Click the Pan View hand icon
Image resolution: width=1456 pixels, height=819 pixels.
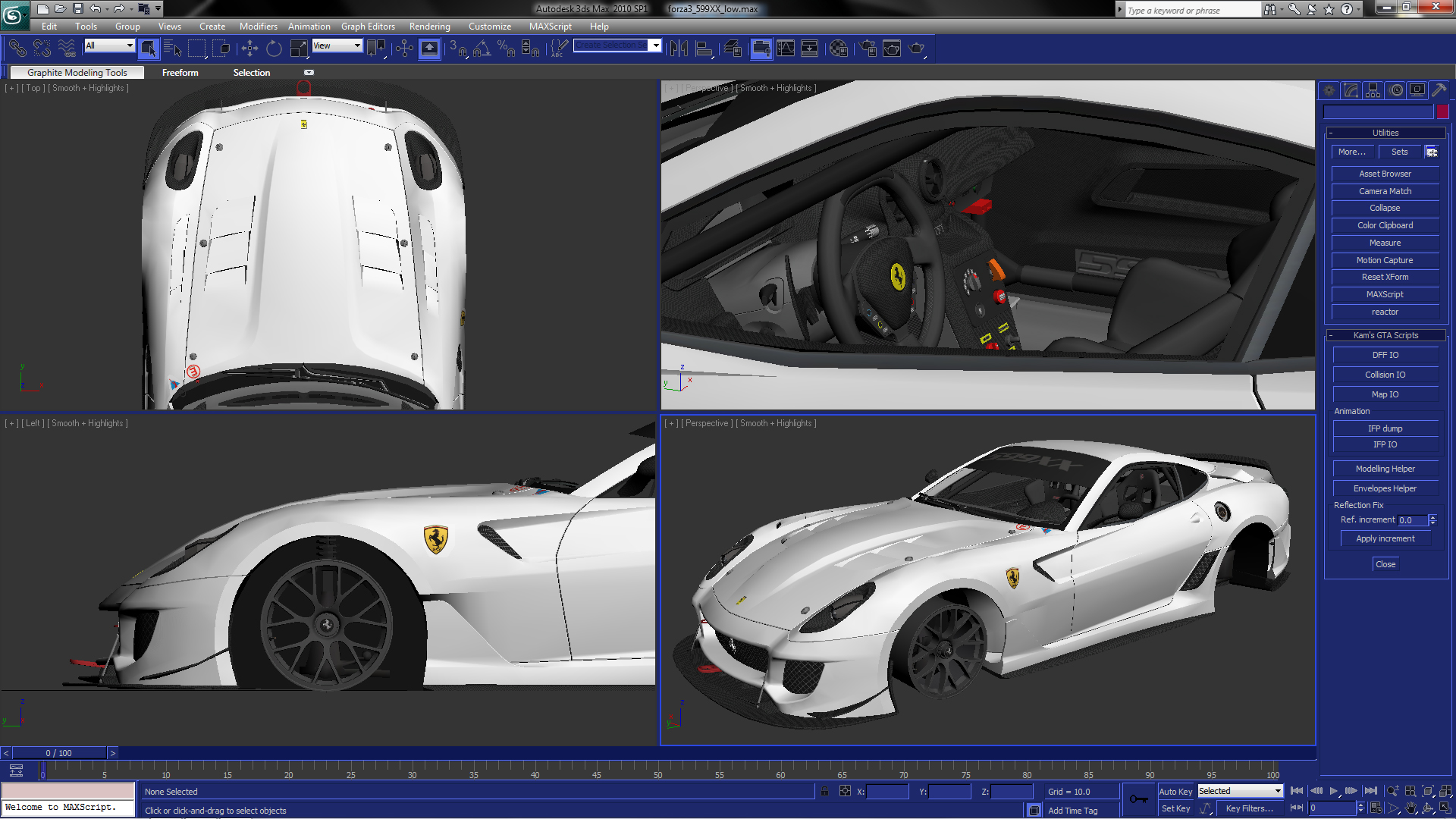coord(1410,808)
